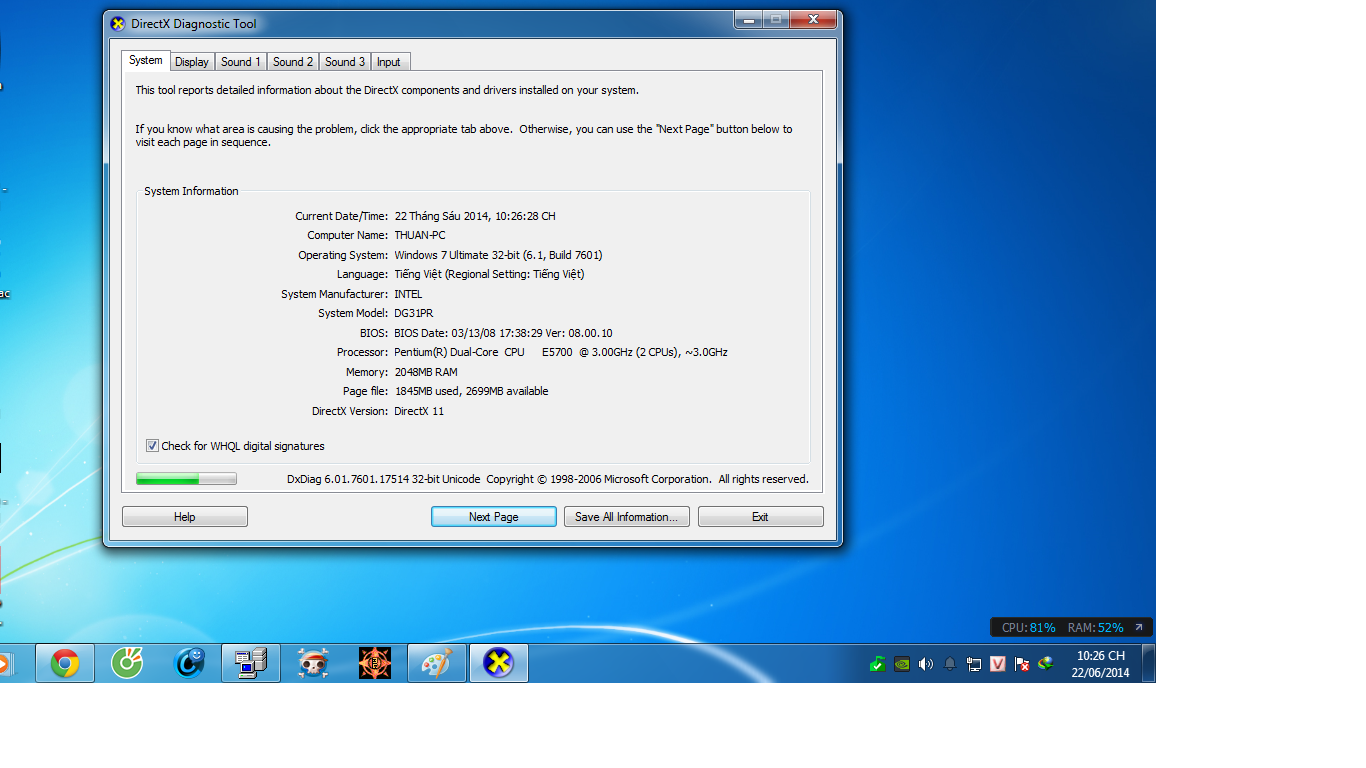
Task: Switch to the Display tab
Action: (191, 62)
